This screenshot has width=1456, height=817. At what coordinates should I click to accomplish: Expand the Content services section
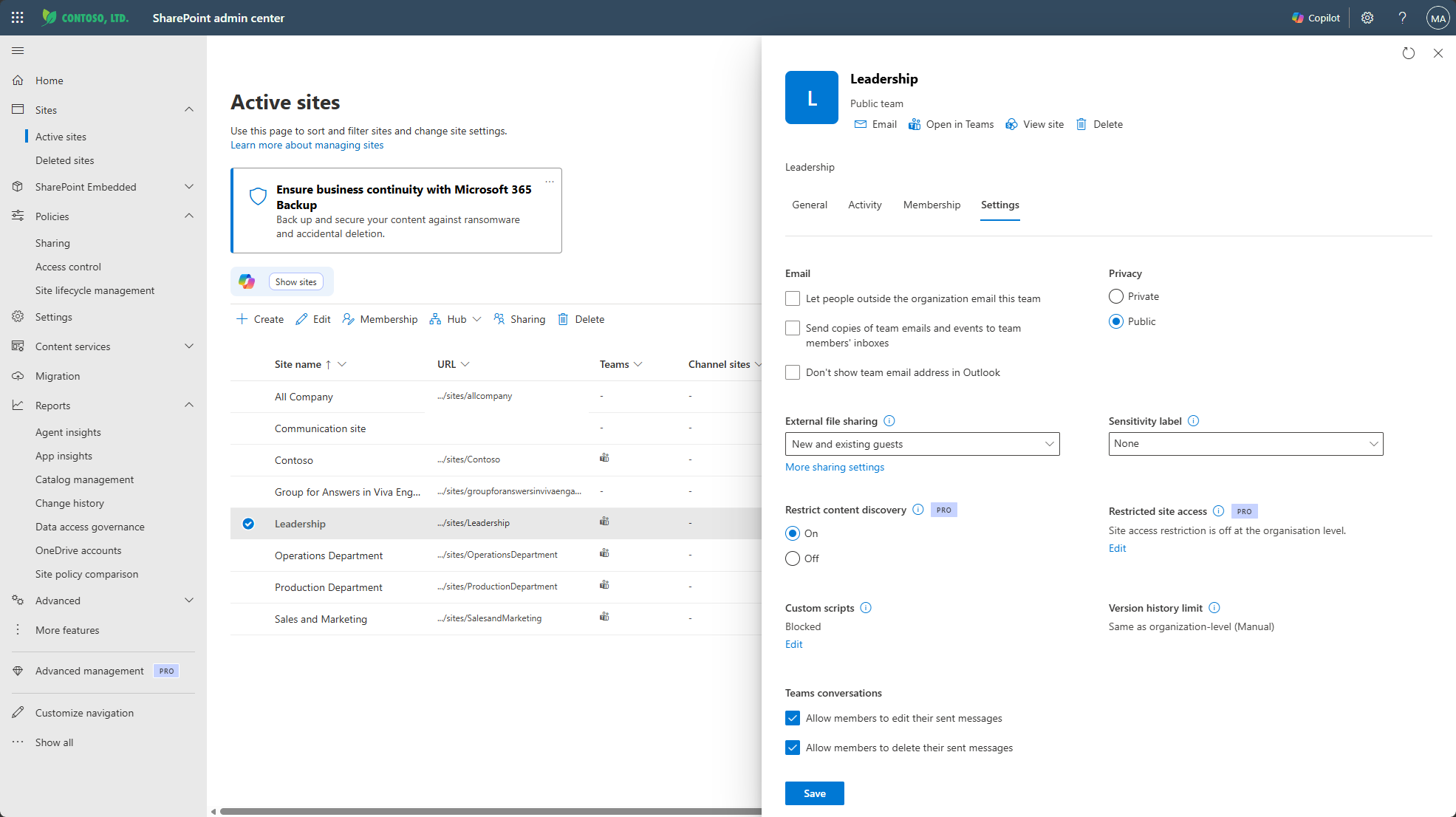(x=189, y=346)
